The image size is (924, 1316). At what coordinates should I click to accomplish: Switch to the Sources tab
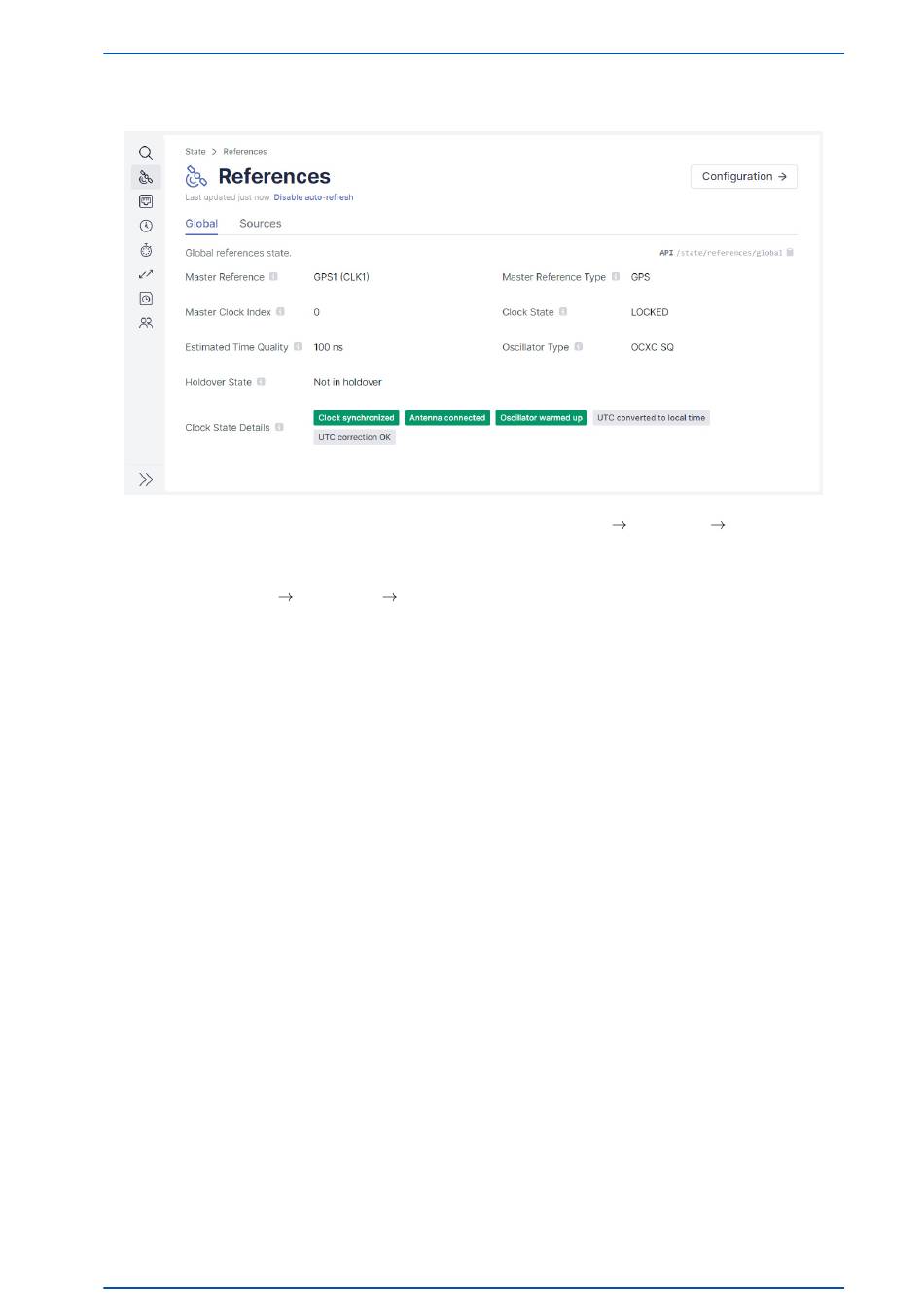click(261, 224)
